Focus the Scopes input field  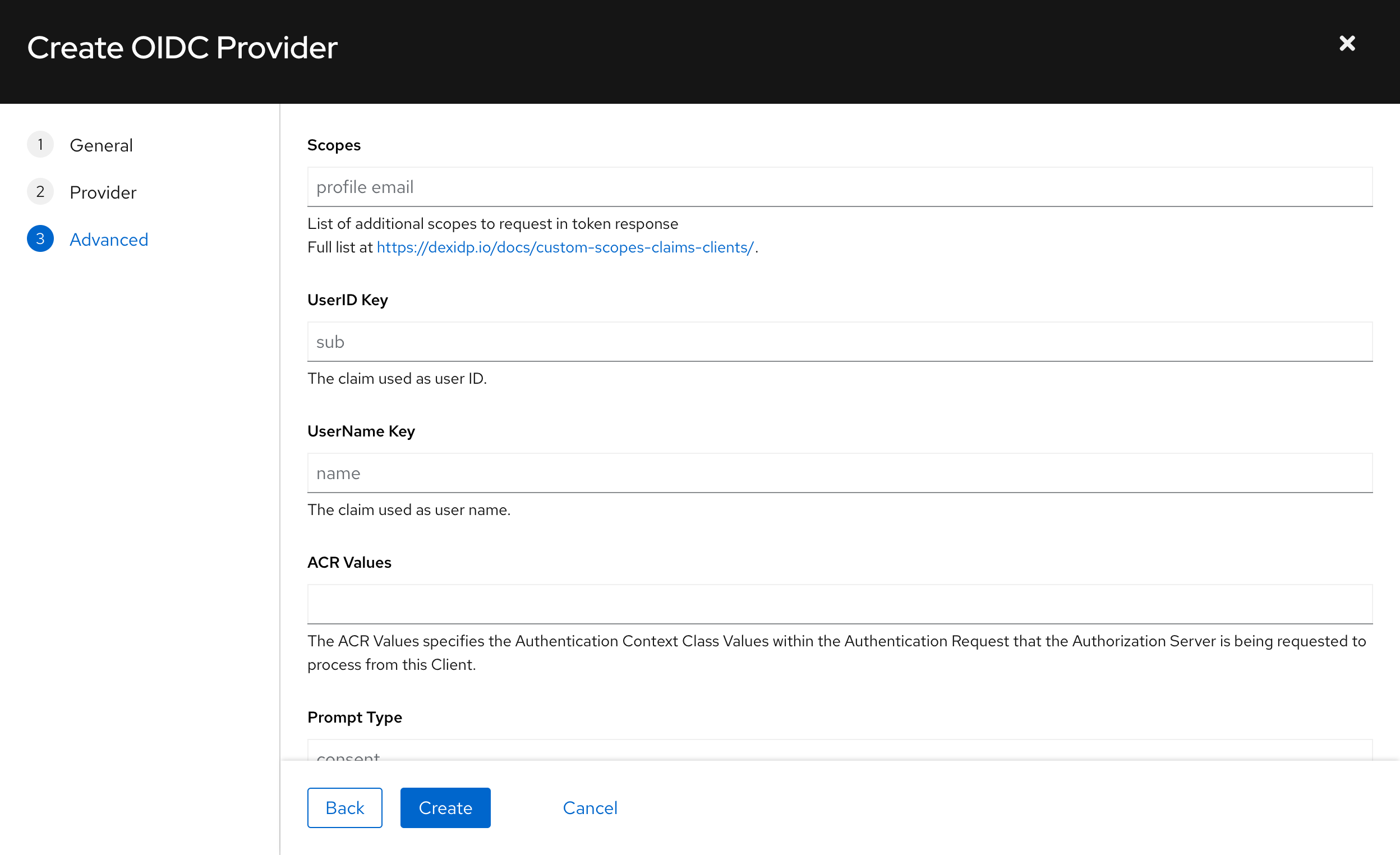[840, 187]
